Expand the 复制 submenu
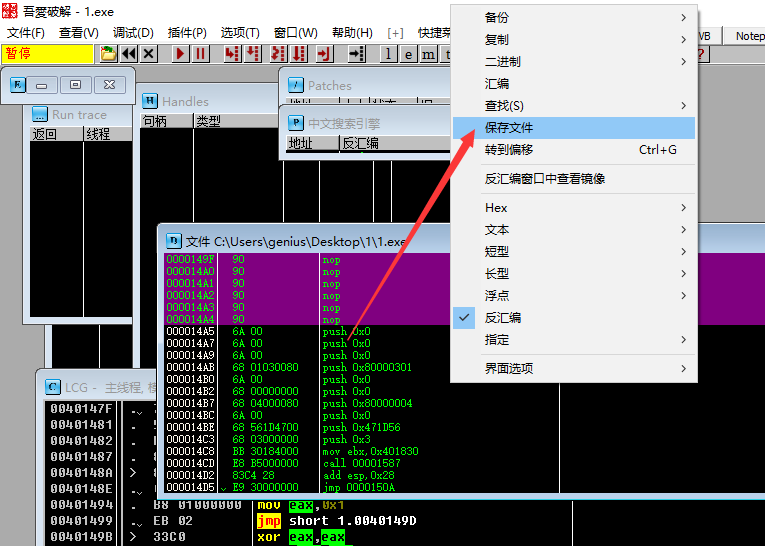This screenshot has height=546, width=765. pyautogui.click(x=574, y=40)
